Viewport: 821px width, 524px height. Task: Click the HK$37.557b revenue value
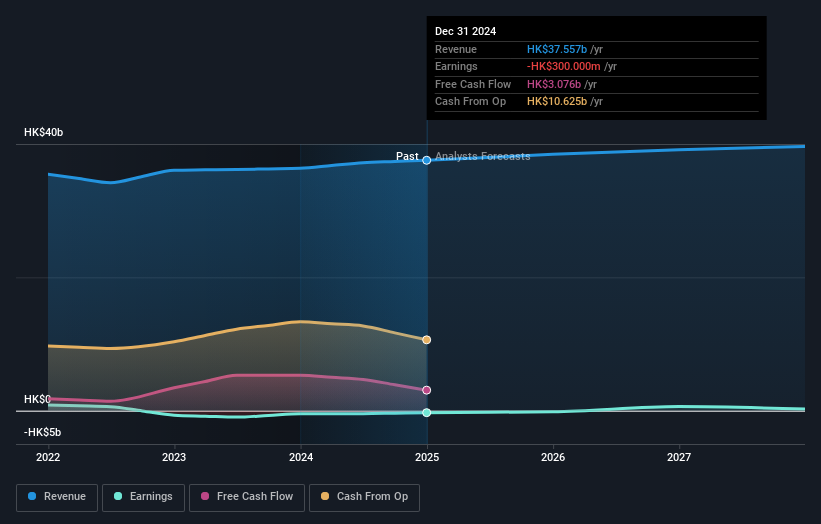pyautogui.click(x=557, y=49)
